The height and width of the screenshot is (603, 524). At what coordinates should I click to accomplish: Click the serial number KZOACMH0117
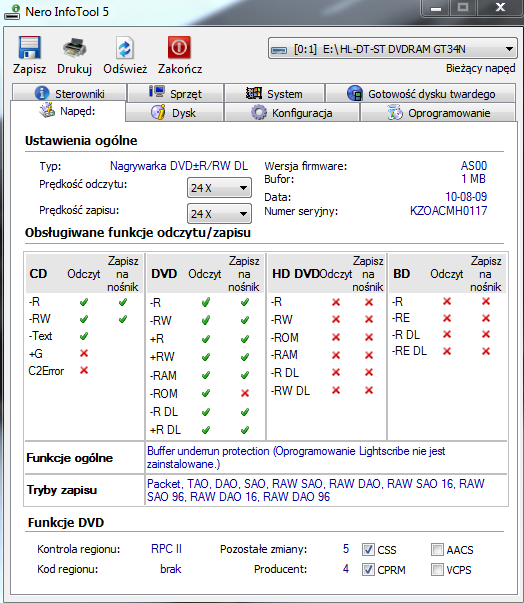pos(448,211)
